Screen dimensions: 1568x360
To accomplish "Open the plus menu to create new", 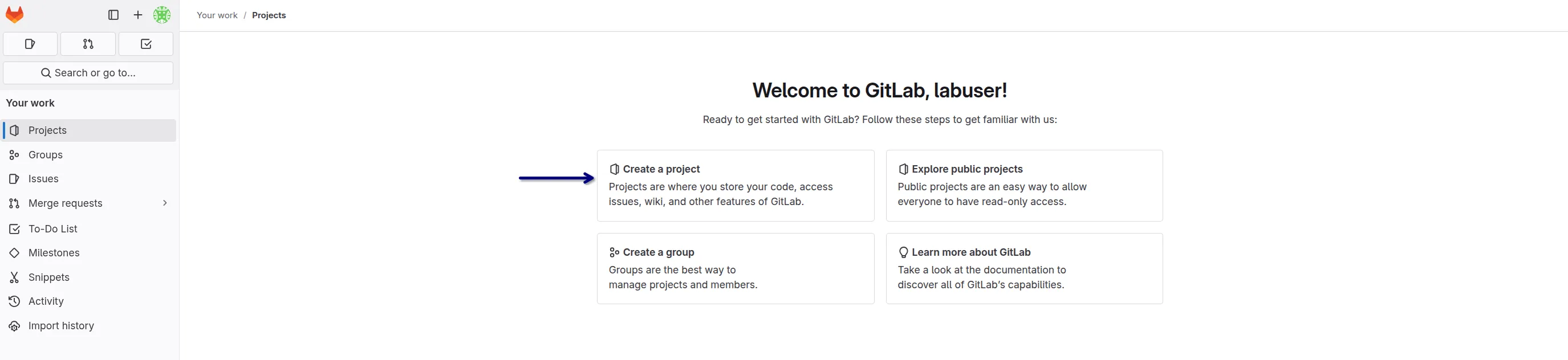I will coord(137,15).
